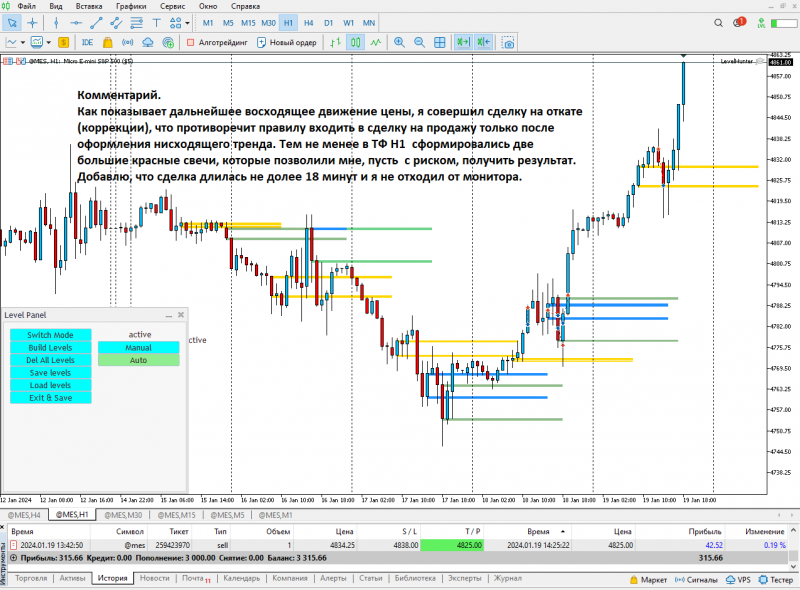This screenshot has height=590, width=800.
Task: Open search magnifier in top right
Action: click(718, 23)
